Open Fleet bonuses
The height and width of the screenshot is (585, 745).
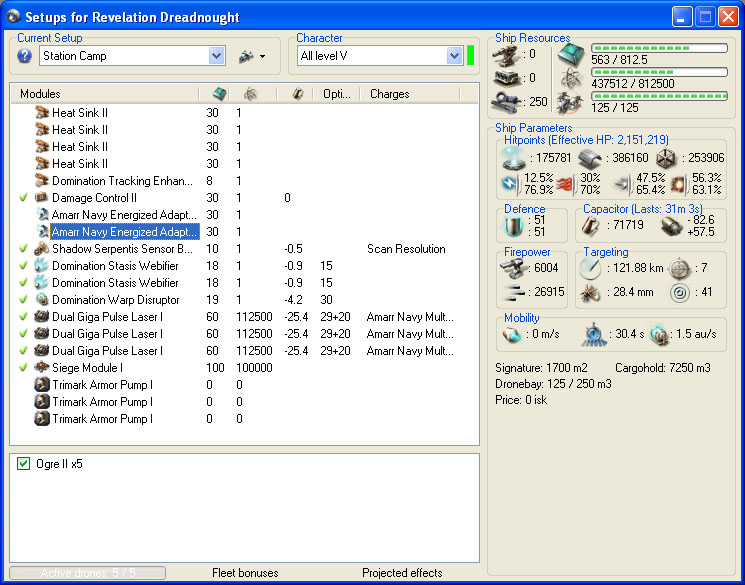(x=245, y=573)
